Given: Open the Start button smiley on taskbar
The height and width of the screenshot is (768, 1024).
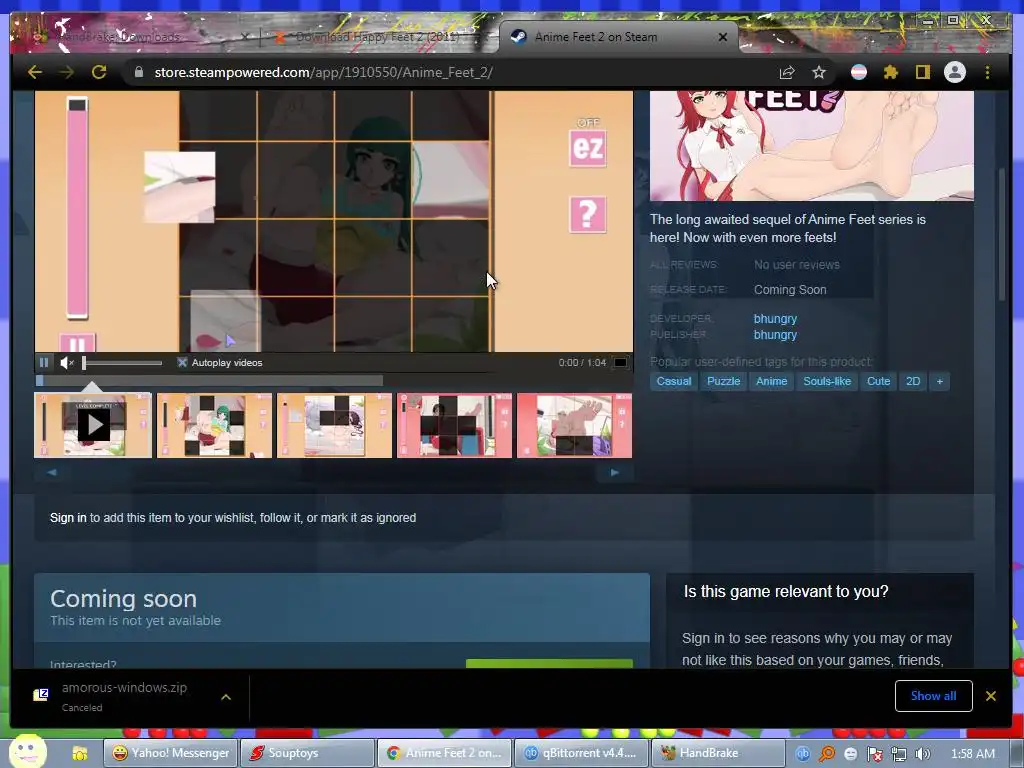Looking at the screenshot, I should 27,750.
